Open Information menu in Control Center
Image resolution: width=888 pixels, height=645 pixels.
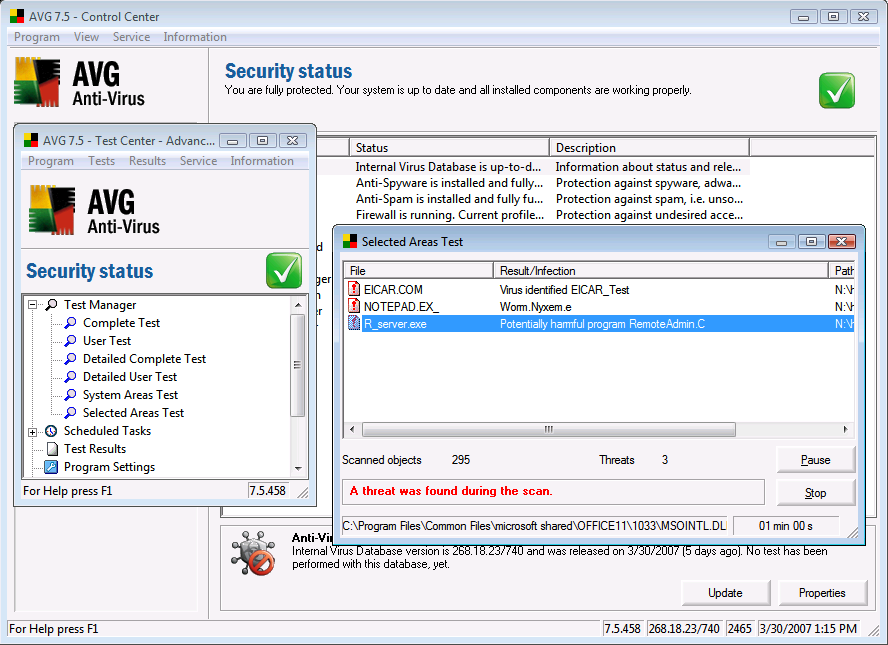pos(195,37)
